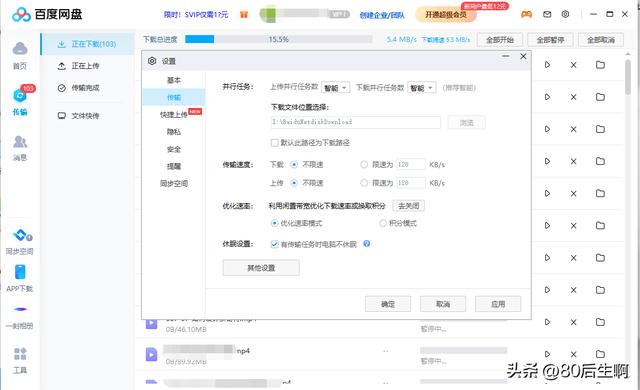Viewport: 640px width, 390px height.
Task: Open the 同步空间 icon in left sidebar
Action: [x=21, y=235]
